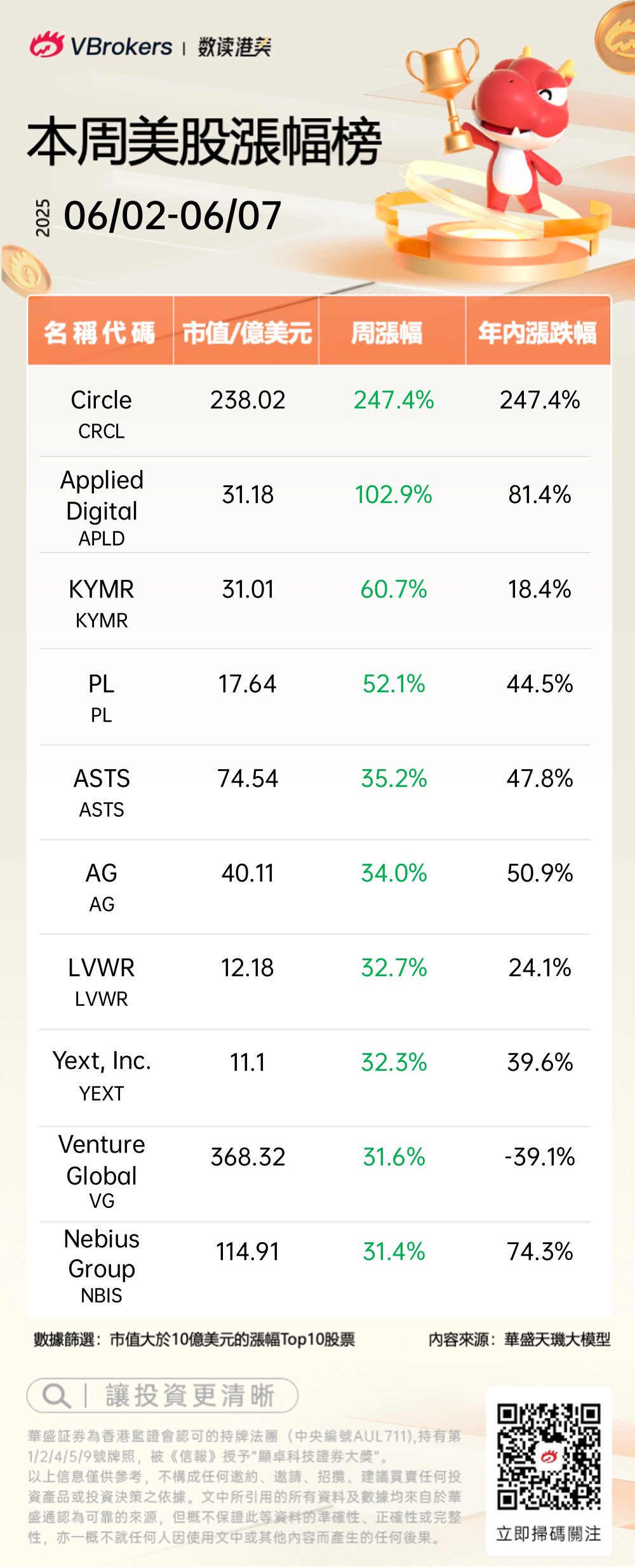Viewport: 635px width, 1568px height.
Task: Select the 市值/億美元 column header
Action: point(246,332)
